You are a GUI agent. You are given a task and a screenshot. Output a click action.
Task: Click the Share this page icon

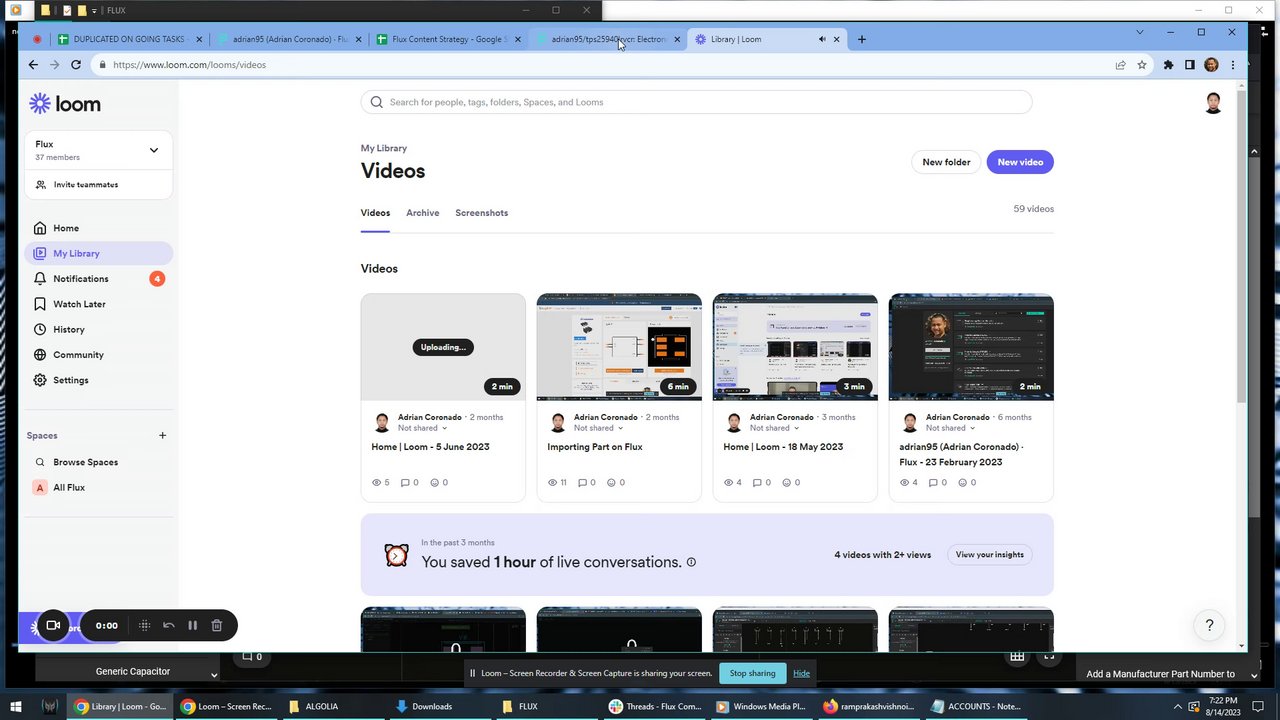coord(1120,65)
